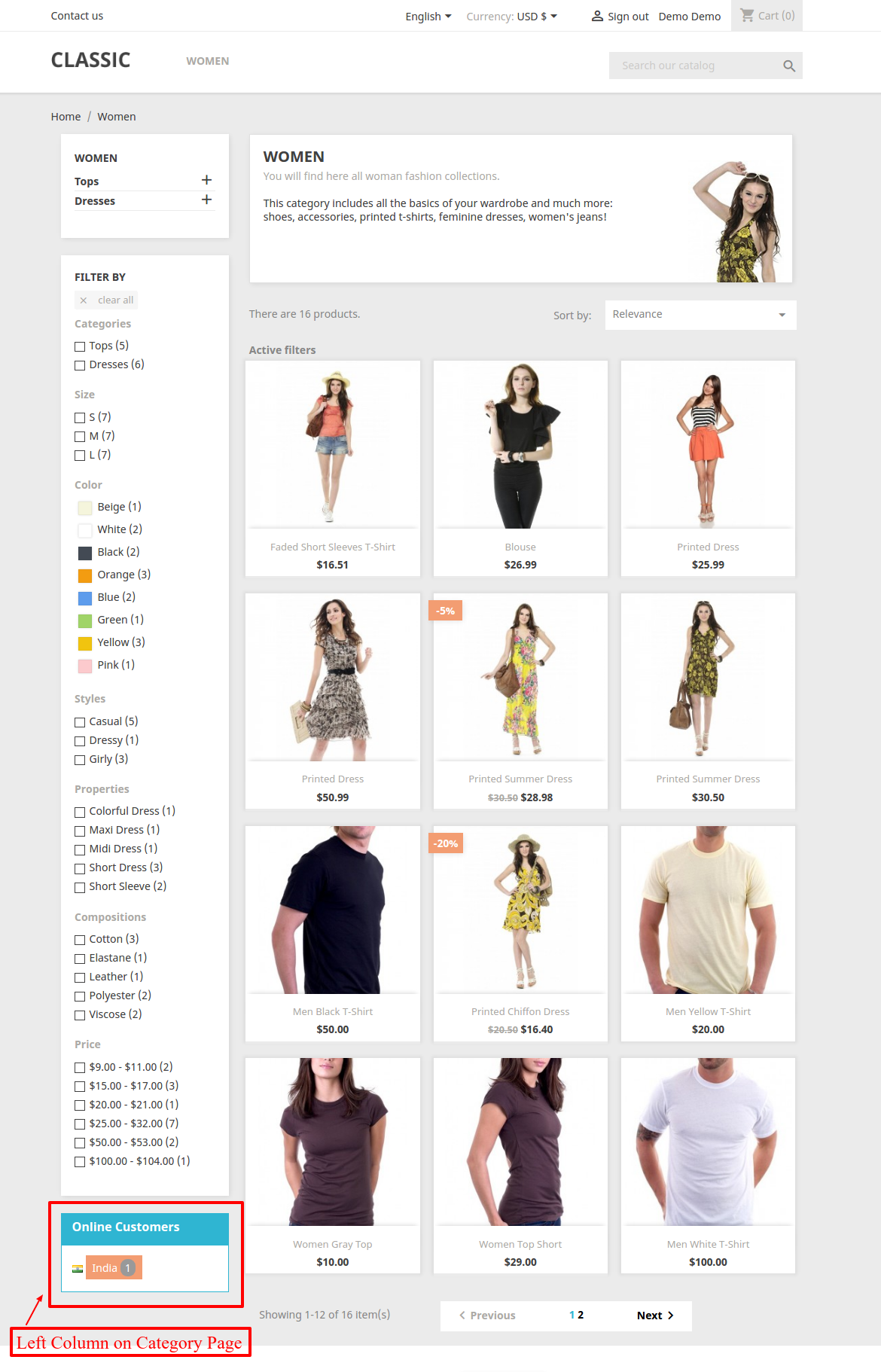Click the Men Yellow T-Shirt title
This screenshot has height=1372, width=881.
(708, 1012)
